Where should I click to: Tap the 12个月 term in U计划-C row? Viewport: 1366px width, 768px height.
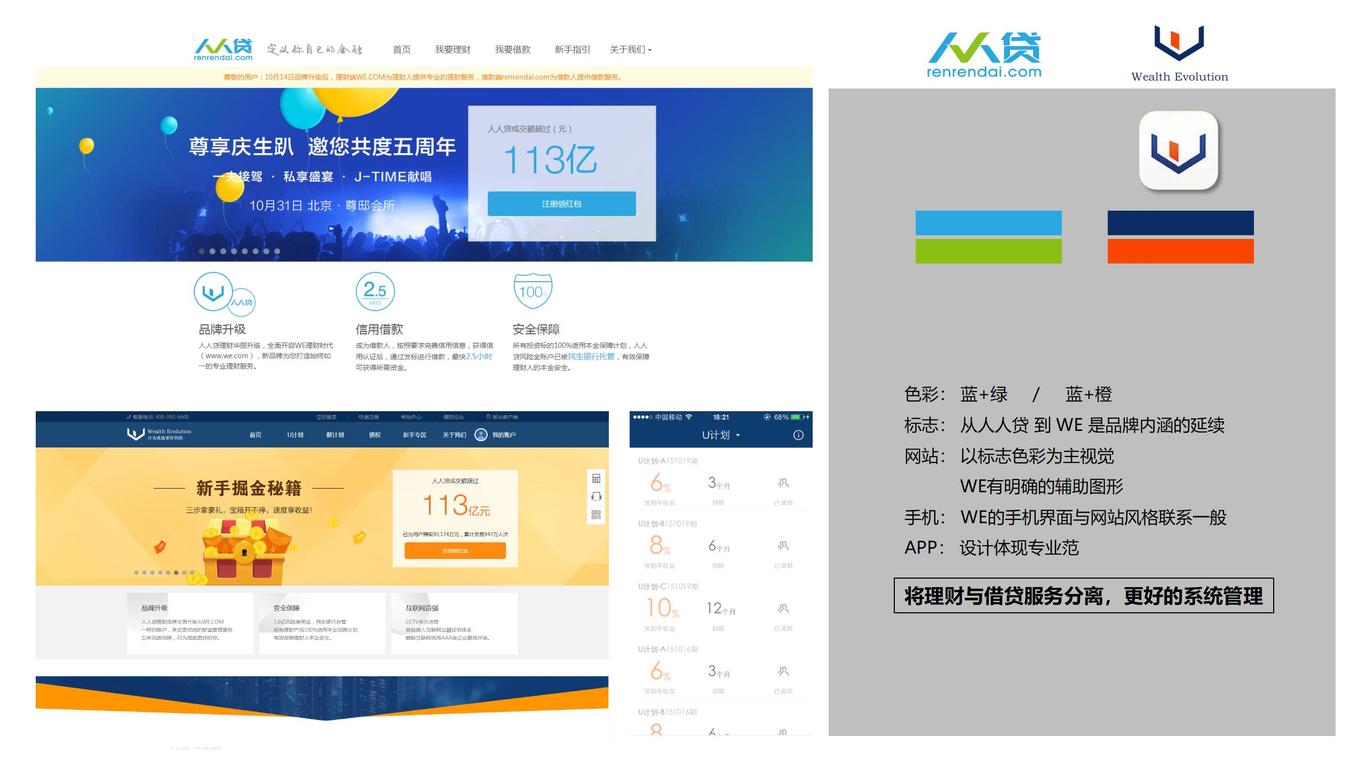[719, 609]
